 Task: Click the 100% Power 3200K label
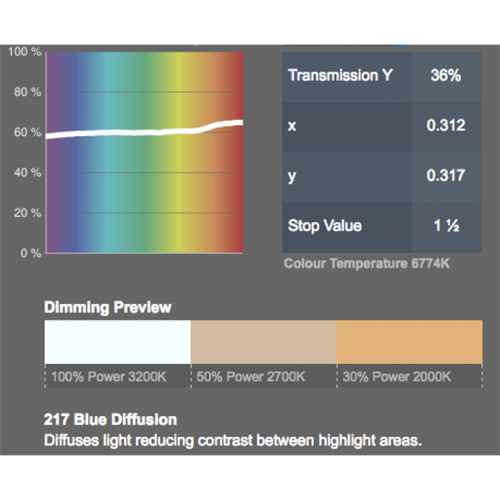tap(109, 377)
